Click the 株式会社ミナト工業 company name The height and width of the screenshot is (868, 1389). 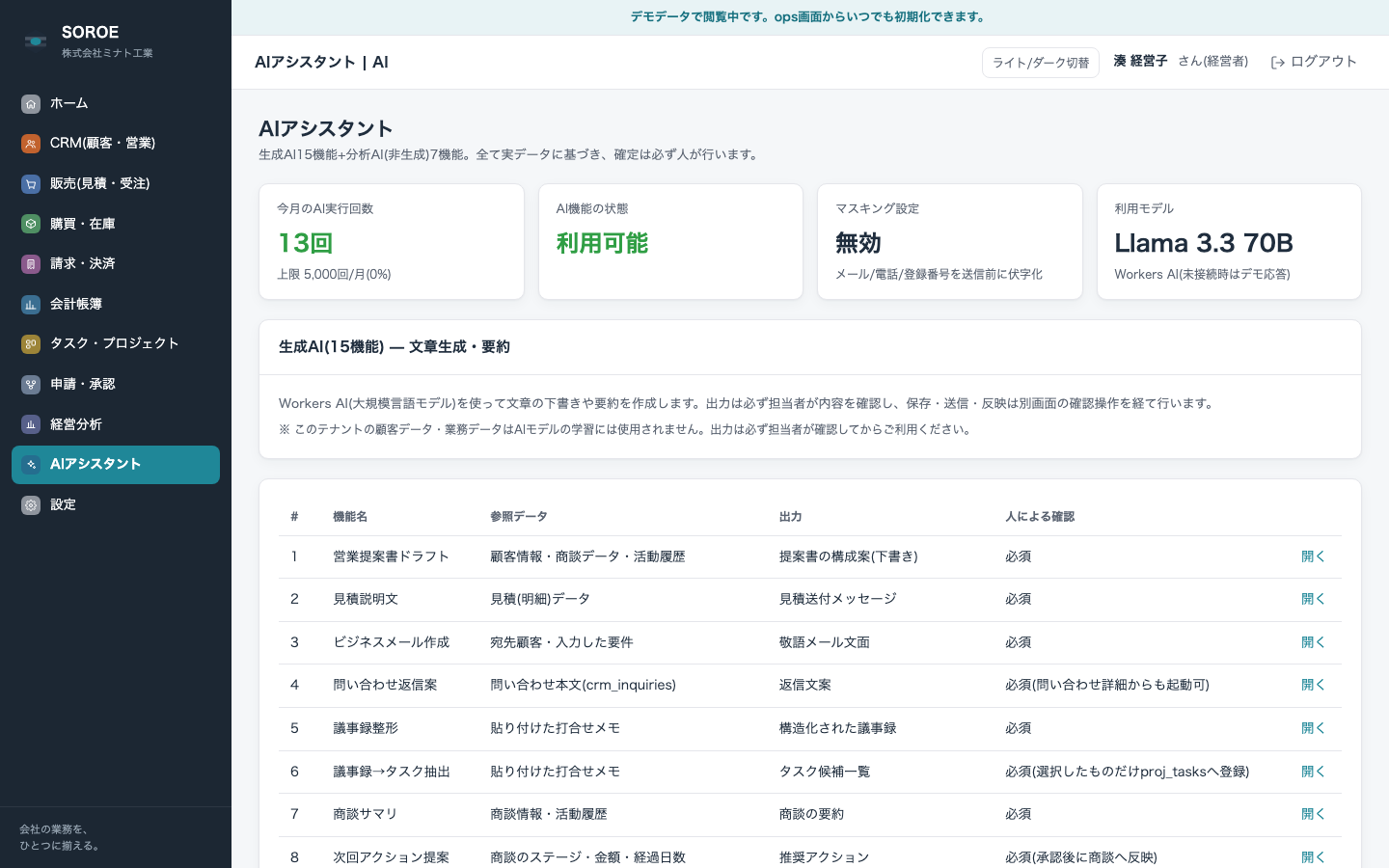click(107, 54)
